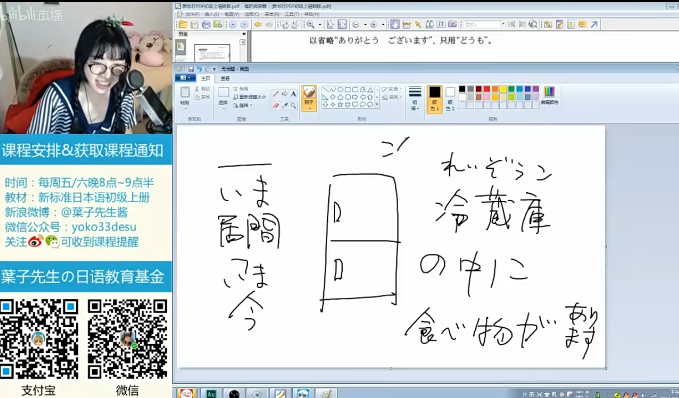Select Color 1 foreground box
679x398 pixels.
tap(435, 99)
